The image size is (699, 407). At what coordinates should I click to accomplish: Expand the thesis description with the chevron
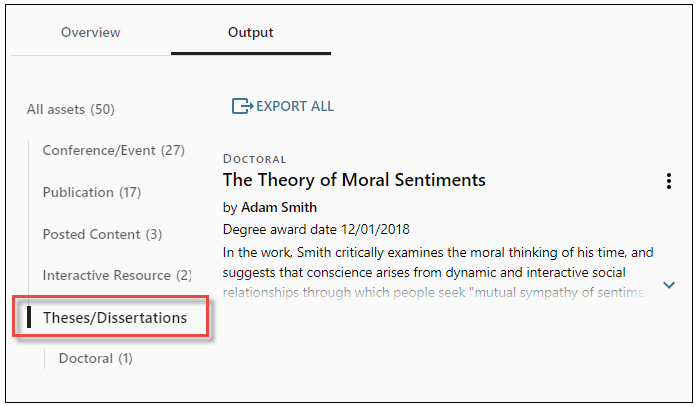(x=668, y=286)
